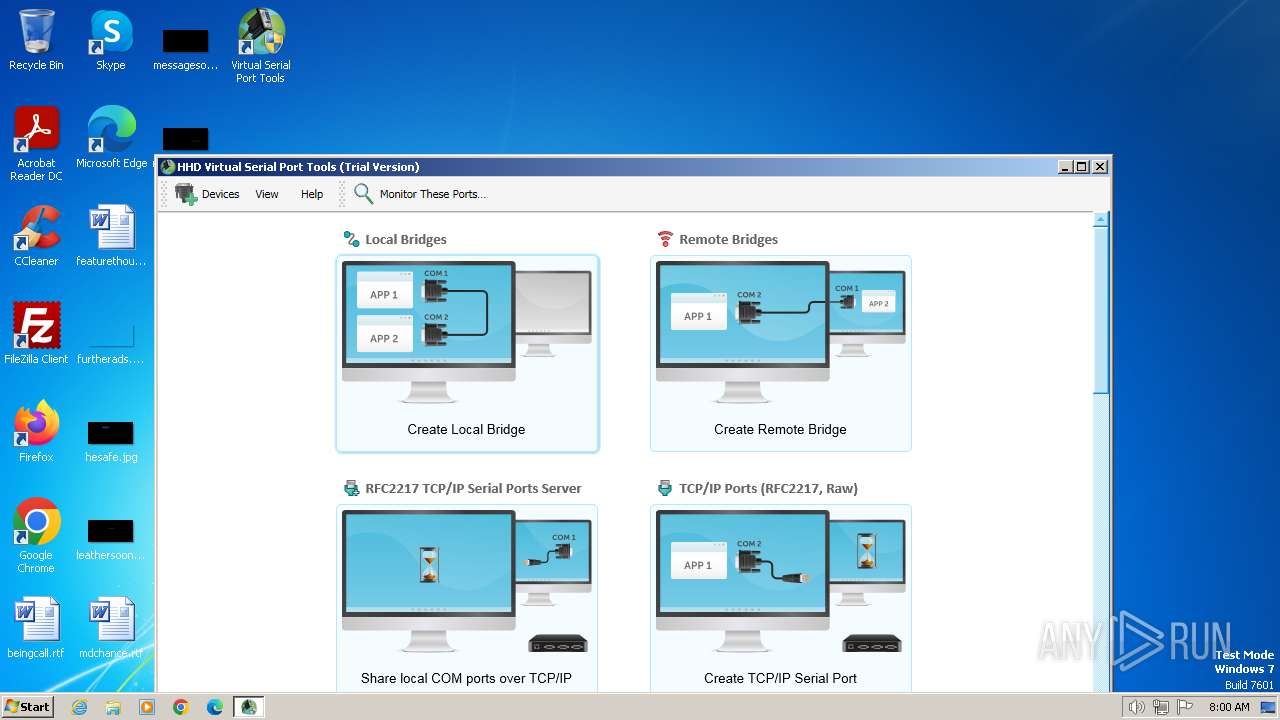Click the Local Bridges section icon
Screen dimensions: 1280x720
coord(351,239)
